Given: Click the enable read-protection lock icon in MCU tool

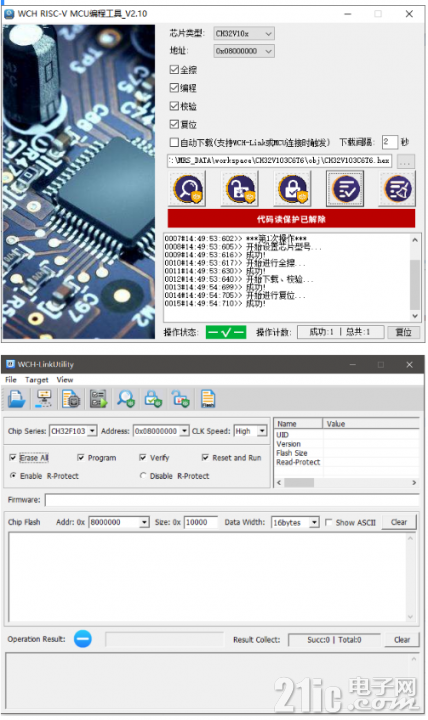Looking at the screenshot, I should point(293,189).
